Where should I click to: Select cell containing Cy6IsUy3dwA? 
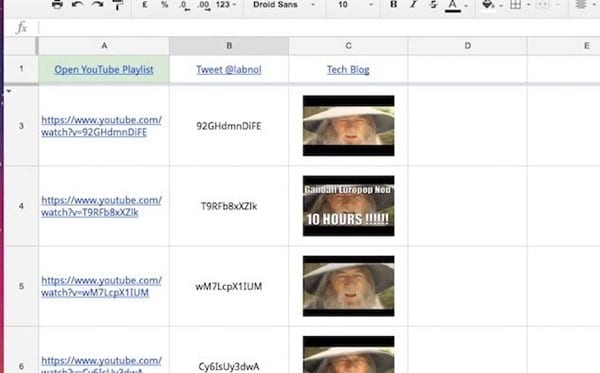coord(229,350)
